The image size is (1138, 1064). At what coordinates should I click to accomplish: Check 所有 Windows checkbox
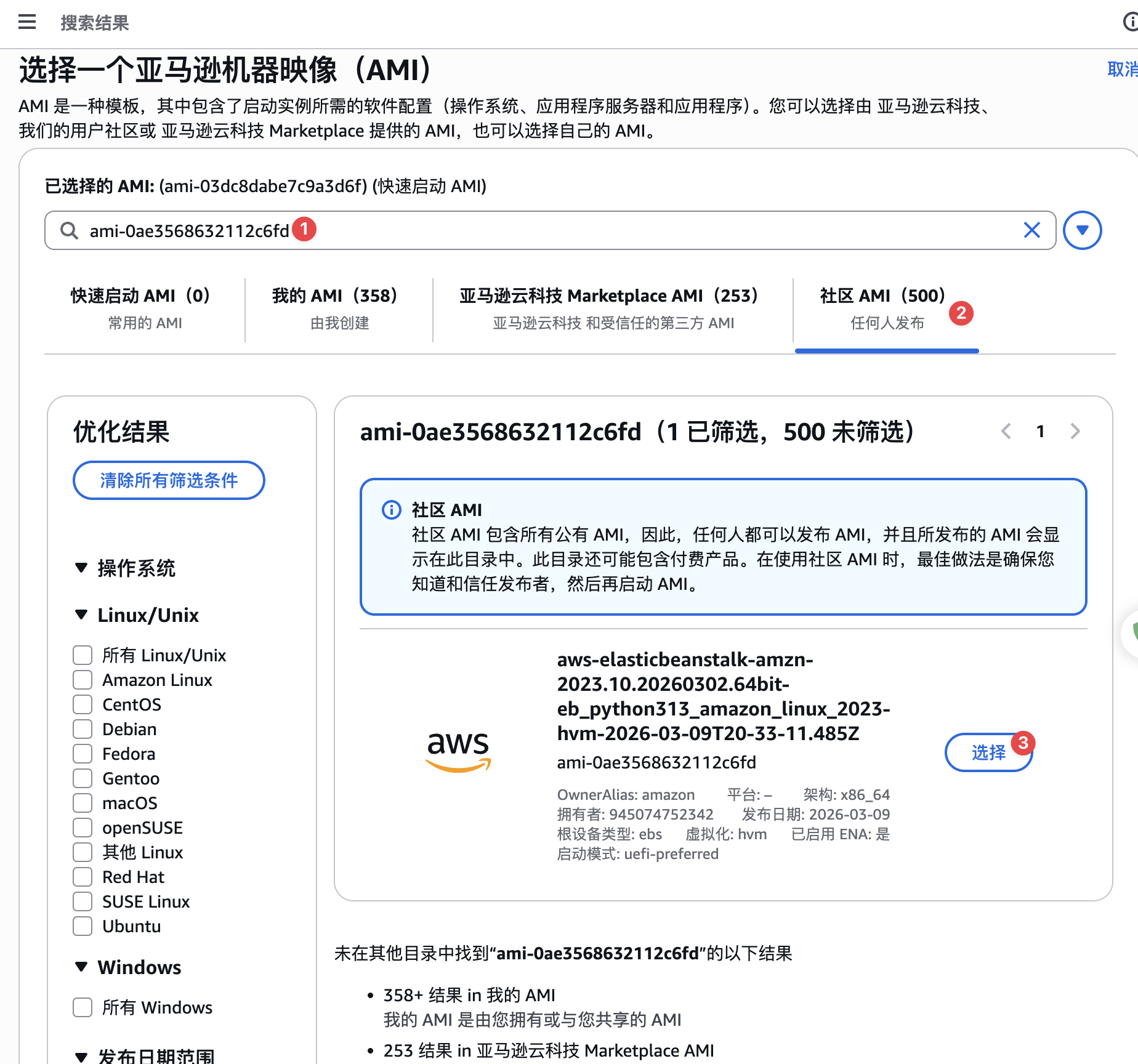click(x=83, y=1007)
